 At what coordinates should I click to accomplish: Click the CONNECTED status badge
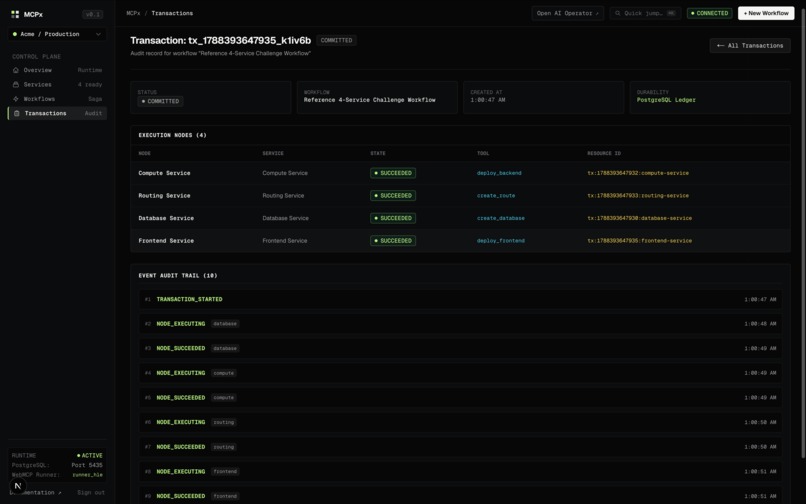click(x=709, y=13)
